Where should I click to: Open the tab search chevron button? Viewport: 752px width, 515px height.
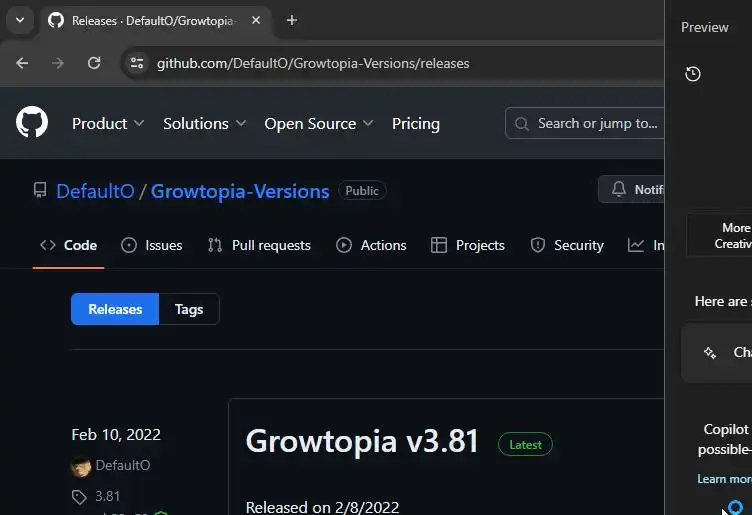click(20, 20)
